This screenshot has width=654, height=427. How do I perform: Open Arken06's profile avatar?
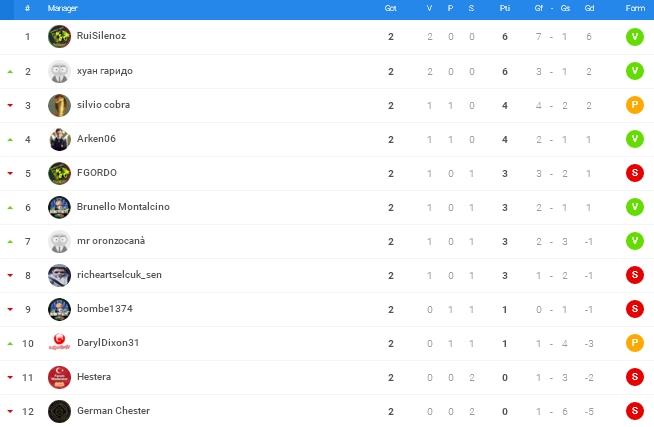[59, 139]
